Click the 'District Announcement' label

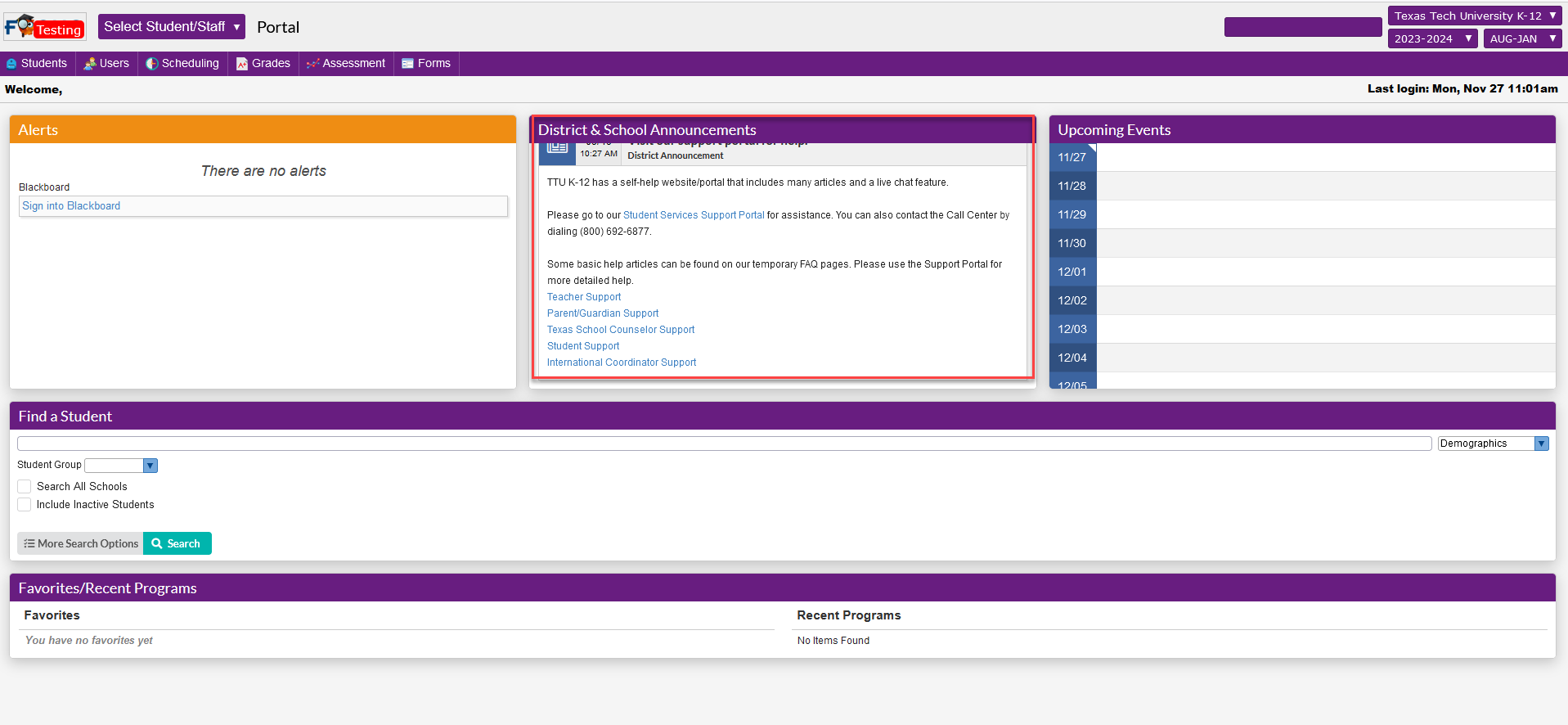point(676,155)
